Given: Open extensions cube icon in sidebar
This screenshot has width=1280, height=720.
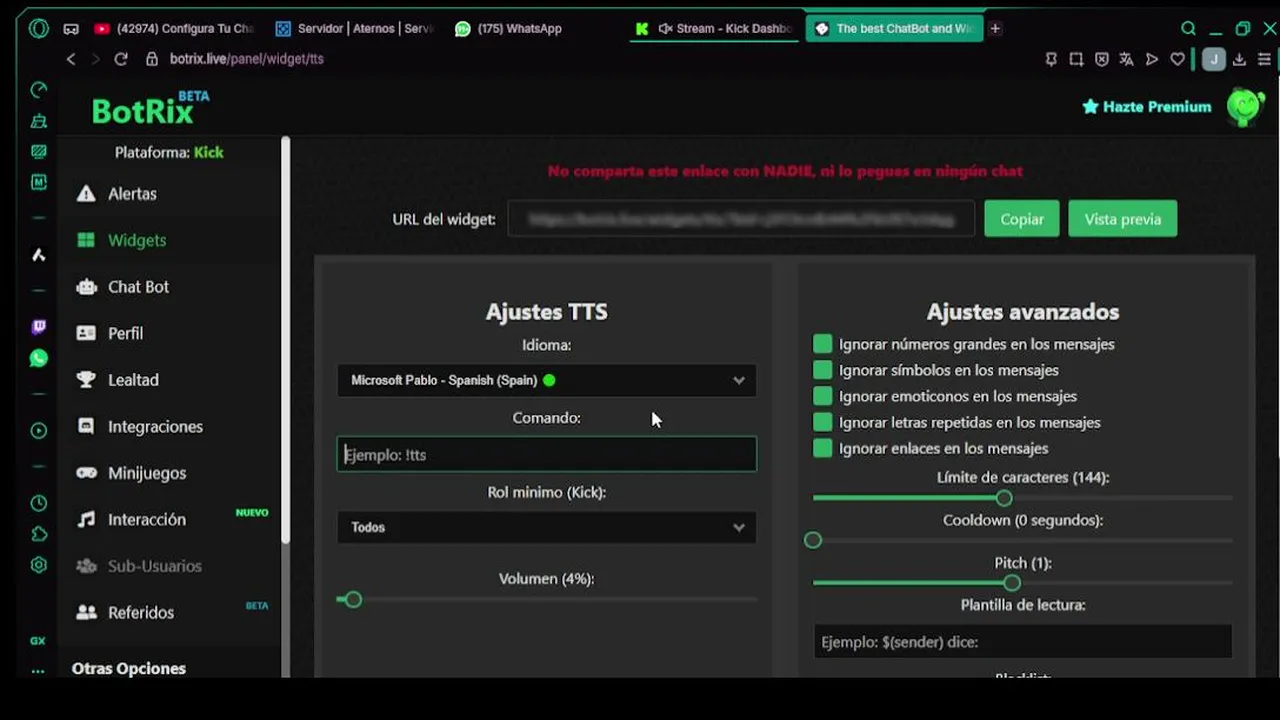Looking at the screenshot, I should coord(39,534).
